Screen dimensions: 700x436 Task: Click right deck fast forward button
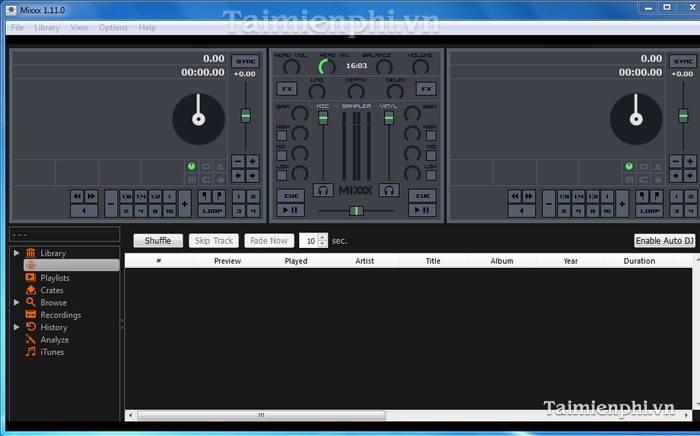[529, 196]
